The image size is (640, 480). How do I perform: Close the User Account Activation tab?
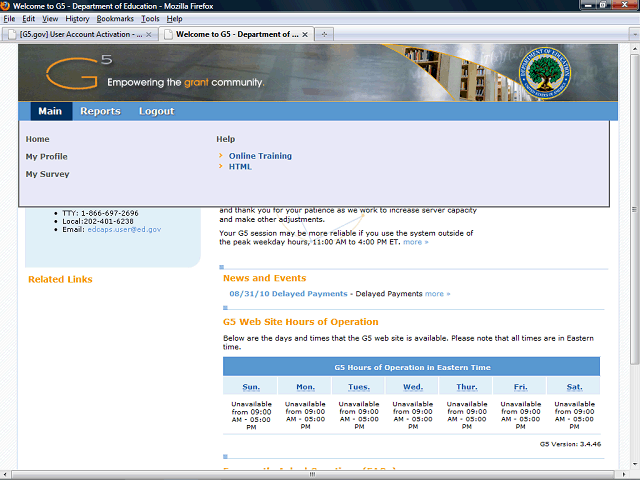pos(149,35)
